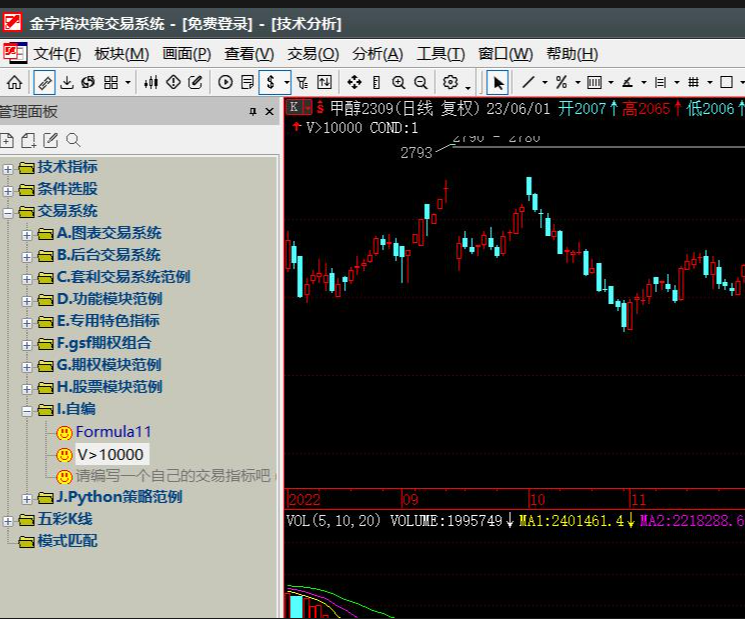Collapse the 交易系统 folder
745x619 pixels.
pos(8,213)
